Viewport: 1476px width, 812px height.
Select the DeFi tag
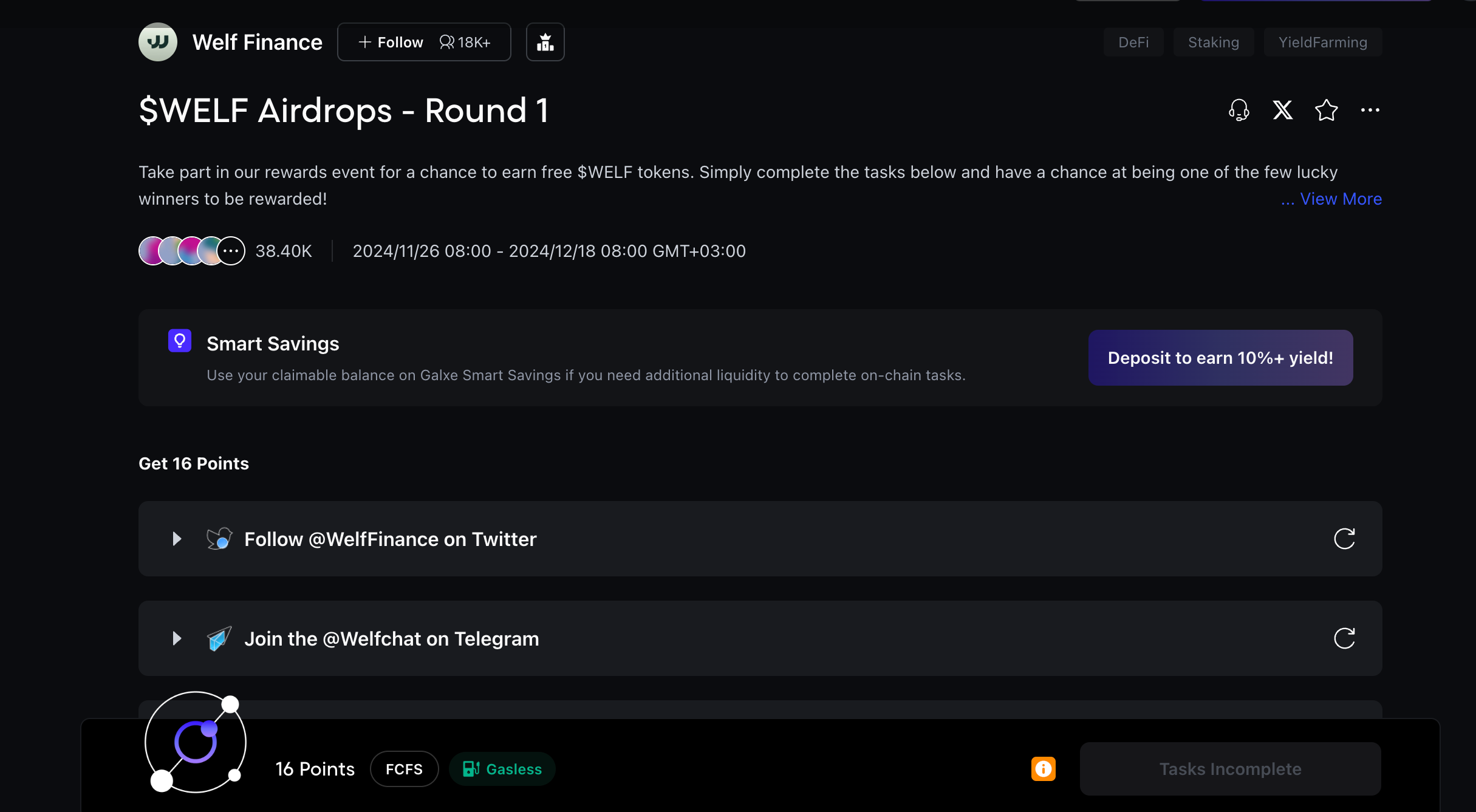coord(1133,42)
